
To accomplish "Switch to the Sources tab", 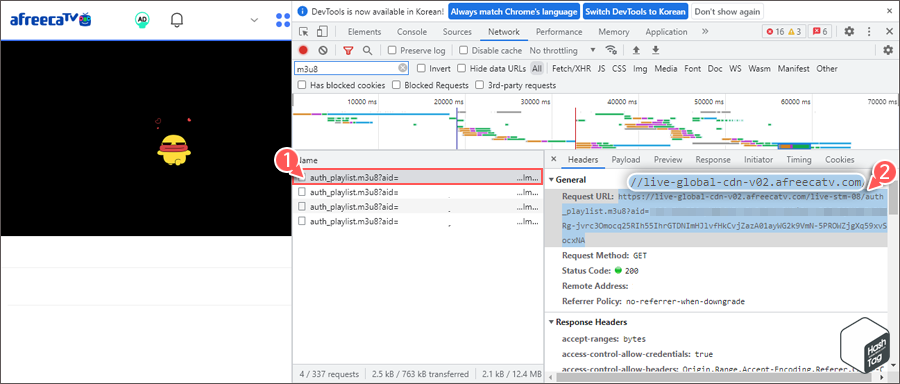I will coord(457,32).
